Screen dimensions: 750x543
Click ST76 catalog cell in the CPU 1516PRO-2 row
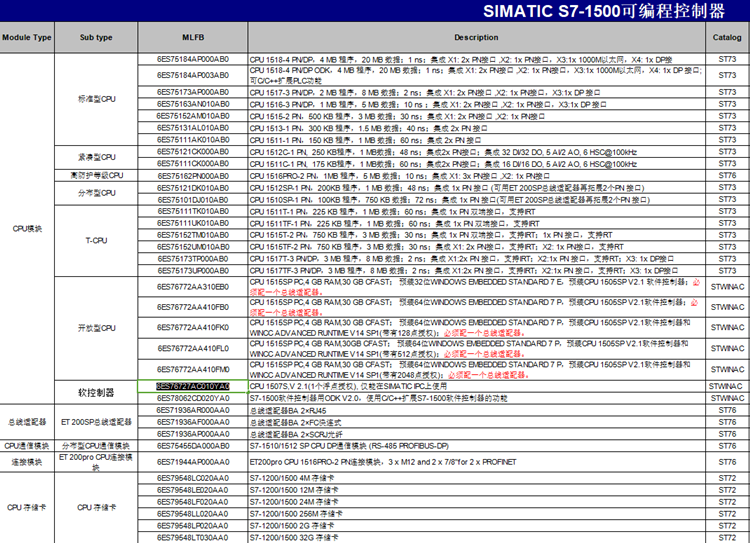pyautogui.click(x=727, y=176)
